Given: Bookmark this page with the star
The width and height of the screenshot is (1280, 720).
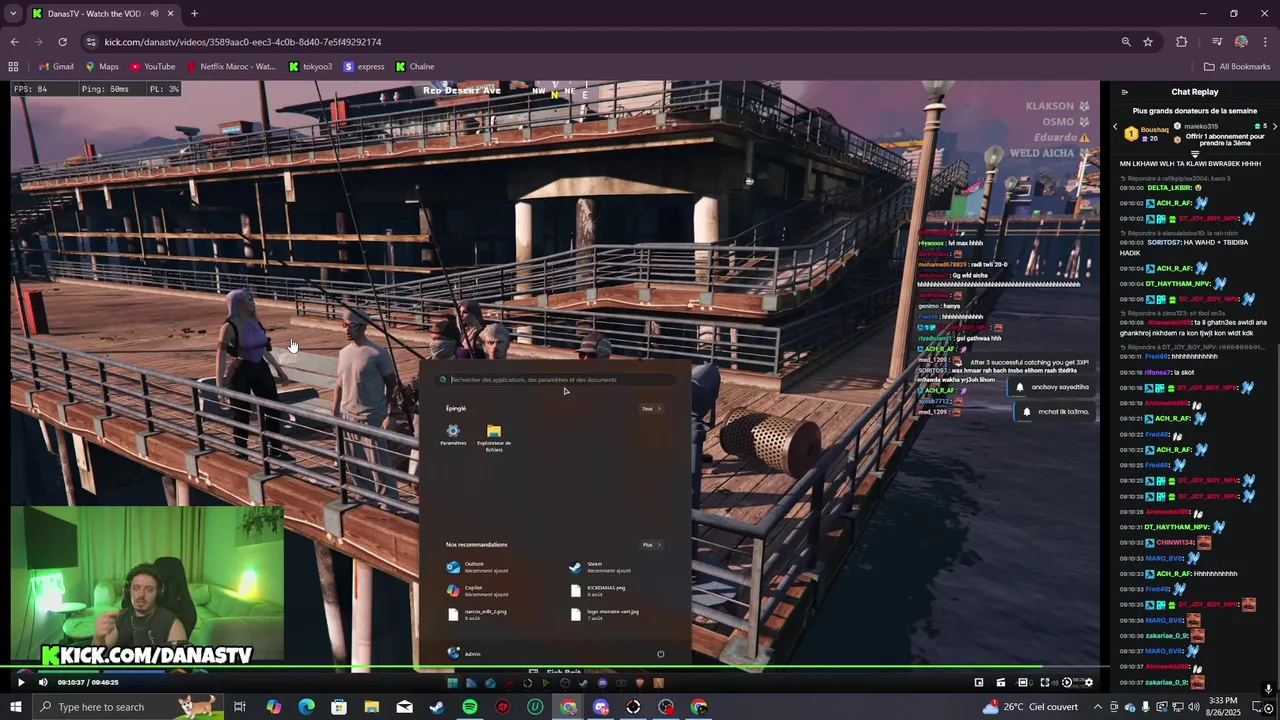Looking at the screenshot, I should 1148,42.
